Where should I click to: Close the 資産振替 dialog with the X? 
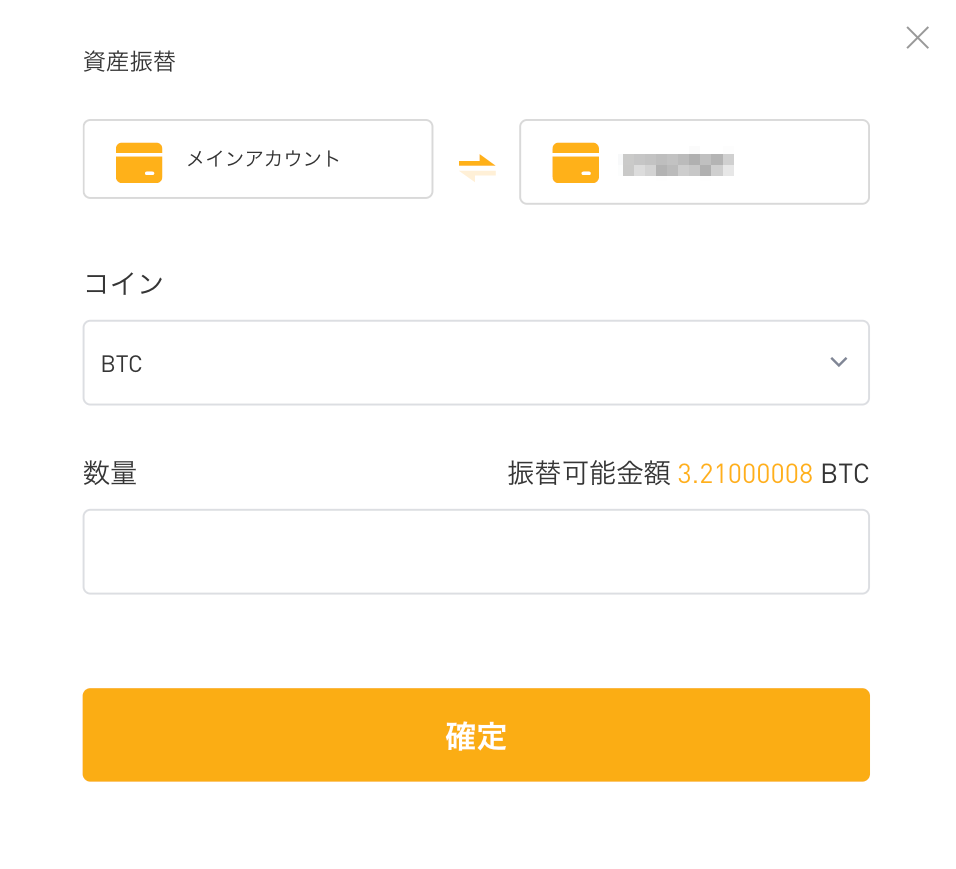(x=917, y=38)
